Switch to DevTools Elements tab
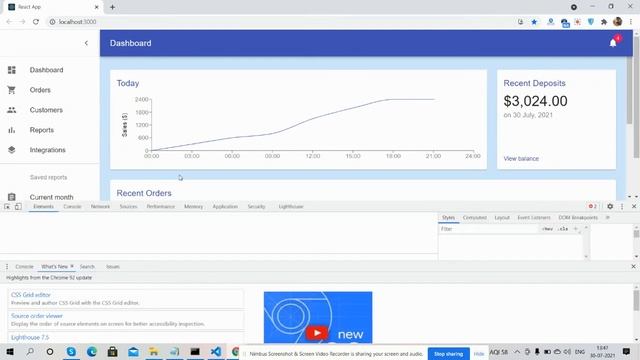 coord(43,207)
